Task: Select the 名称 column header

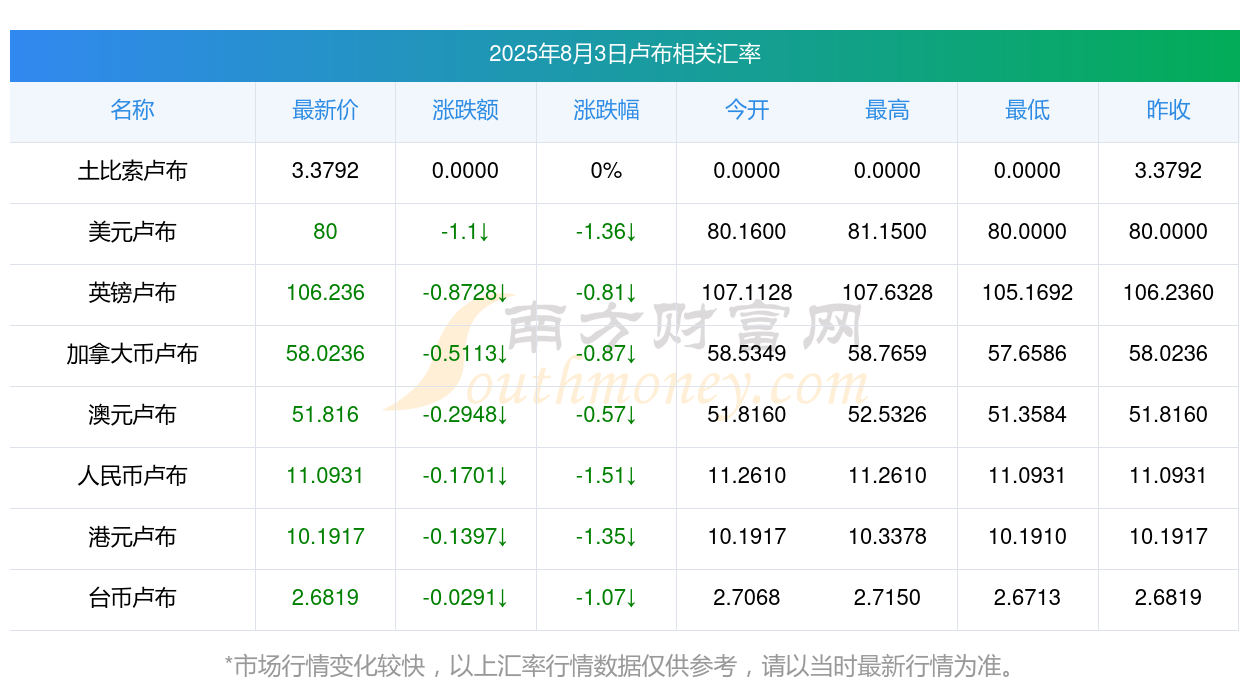Action: click(x=132, y=110)
